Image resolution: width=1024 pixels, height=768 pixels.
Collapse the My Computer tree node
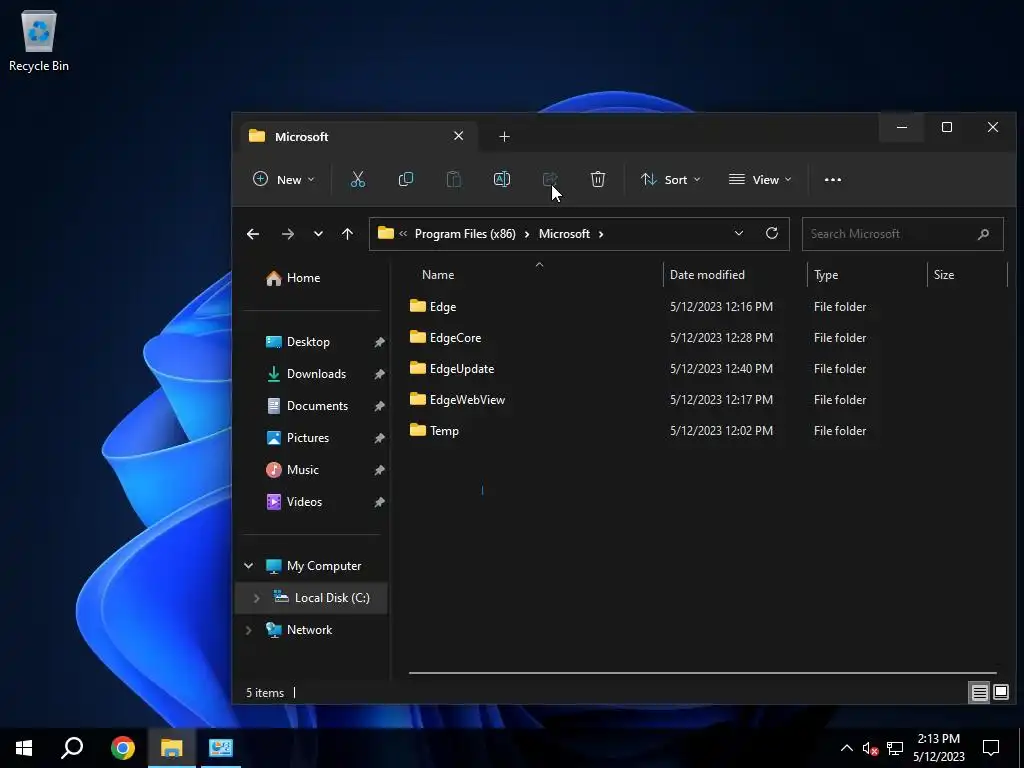[x=248, y=566]
